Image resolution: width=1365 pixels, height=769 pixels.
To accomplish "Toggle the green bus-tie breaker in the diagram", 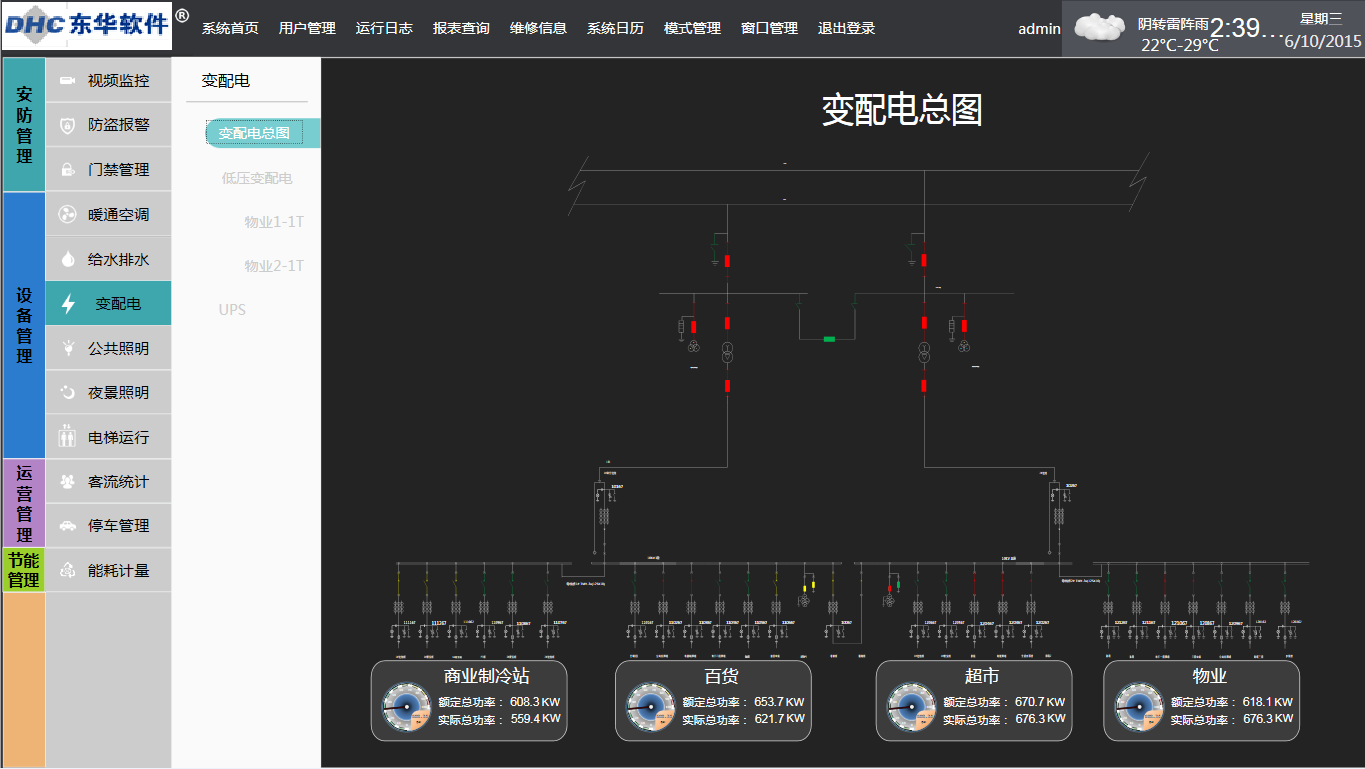I will (829, 339).
